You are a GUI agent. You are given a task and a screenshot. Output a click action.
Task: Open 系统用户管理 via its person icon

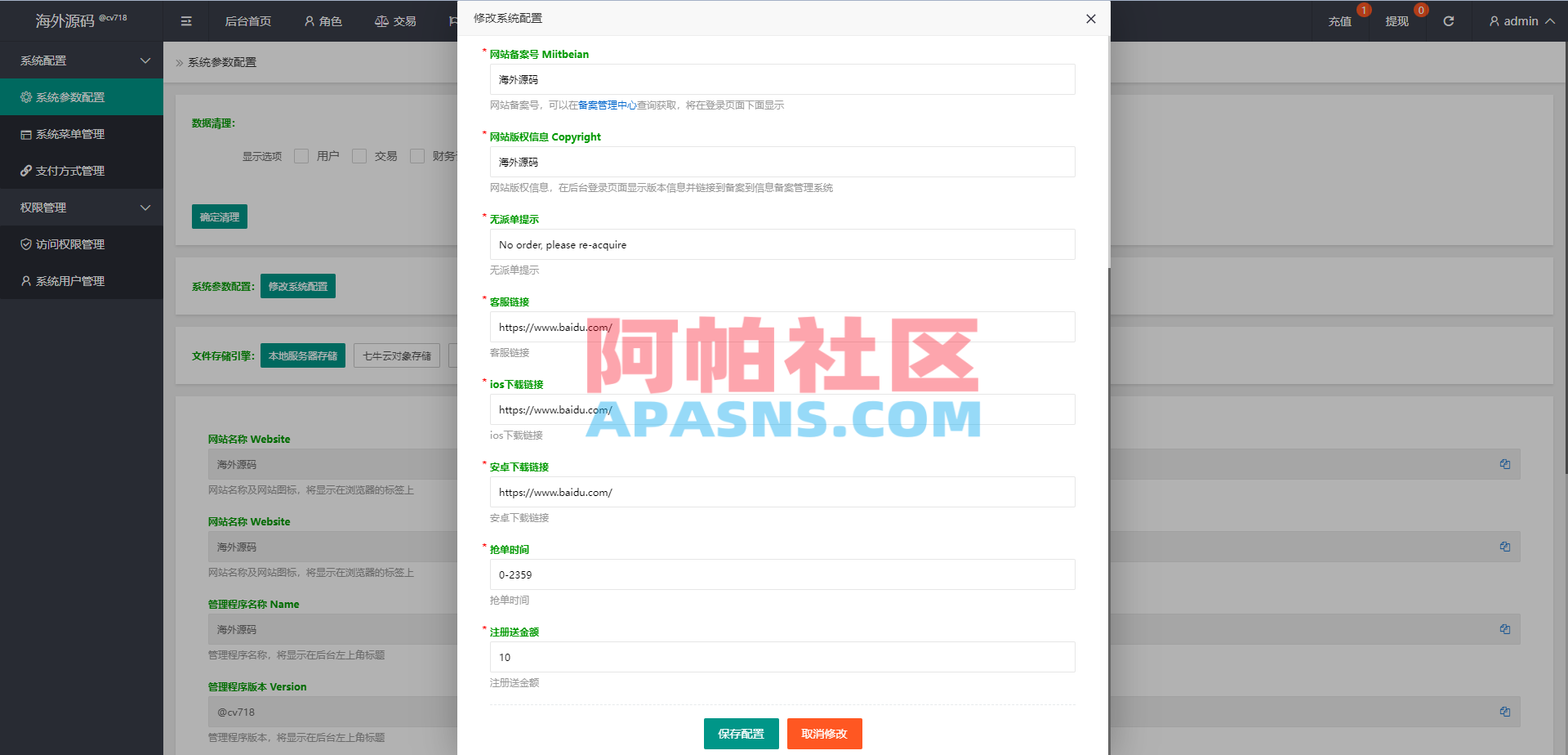26,280
